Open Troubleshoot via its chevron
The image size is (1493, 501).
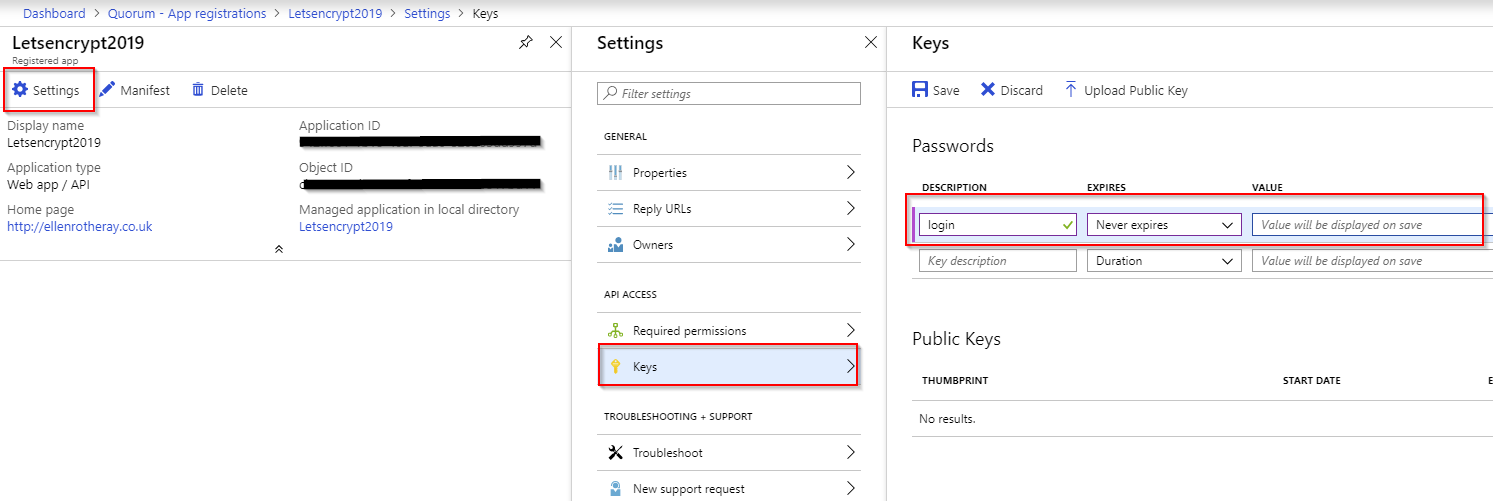pos(851,453)
